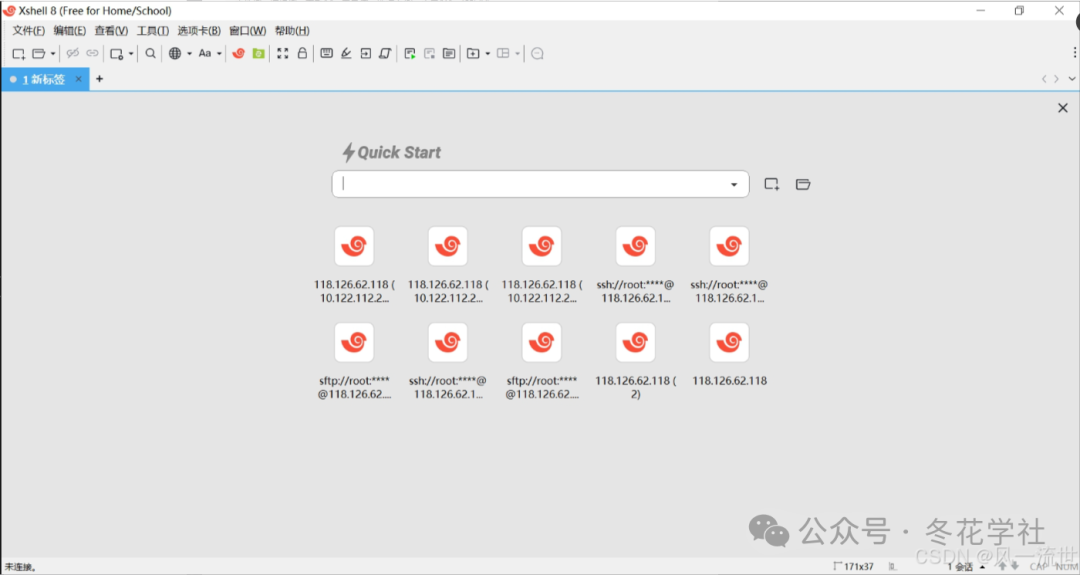Open the 查看(V) menu
The height and width of the screenshot is (575, 1080).
pos(111,31)
